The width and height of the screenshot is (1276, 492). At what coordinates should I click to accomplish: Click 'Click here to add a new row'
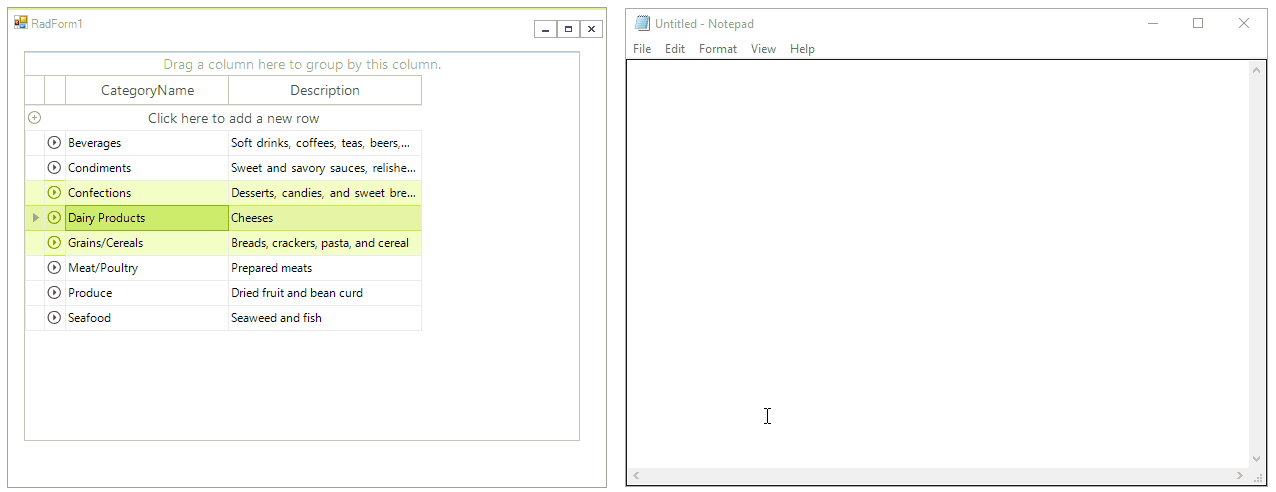coord(233,118)
